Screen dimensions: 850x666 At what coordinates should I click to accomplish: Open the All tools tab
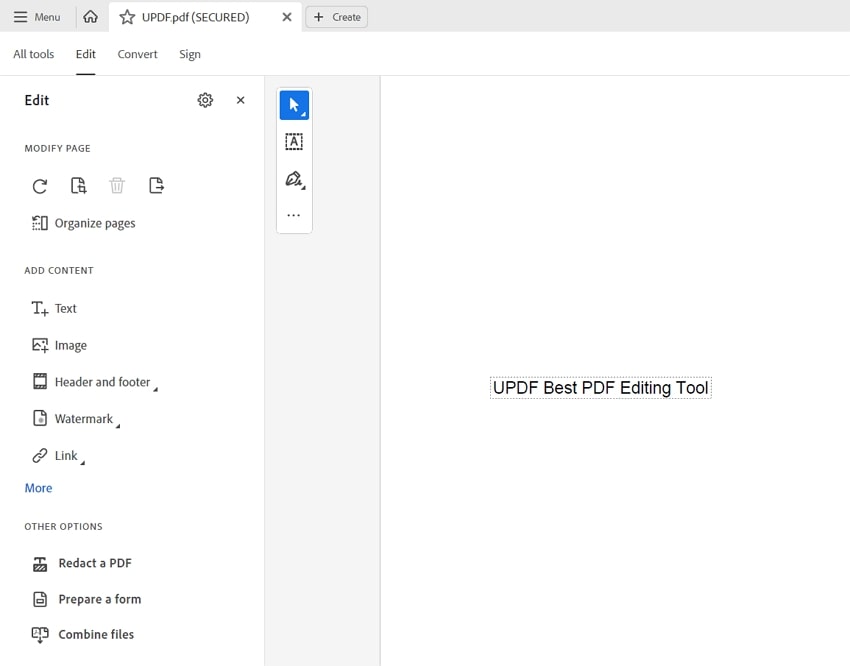coord(34,54)
